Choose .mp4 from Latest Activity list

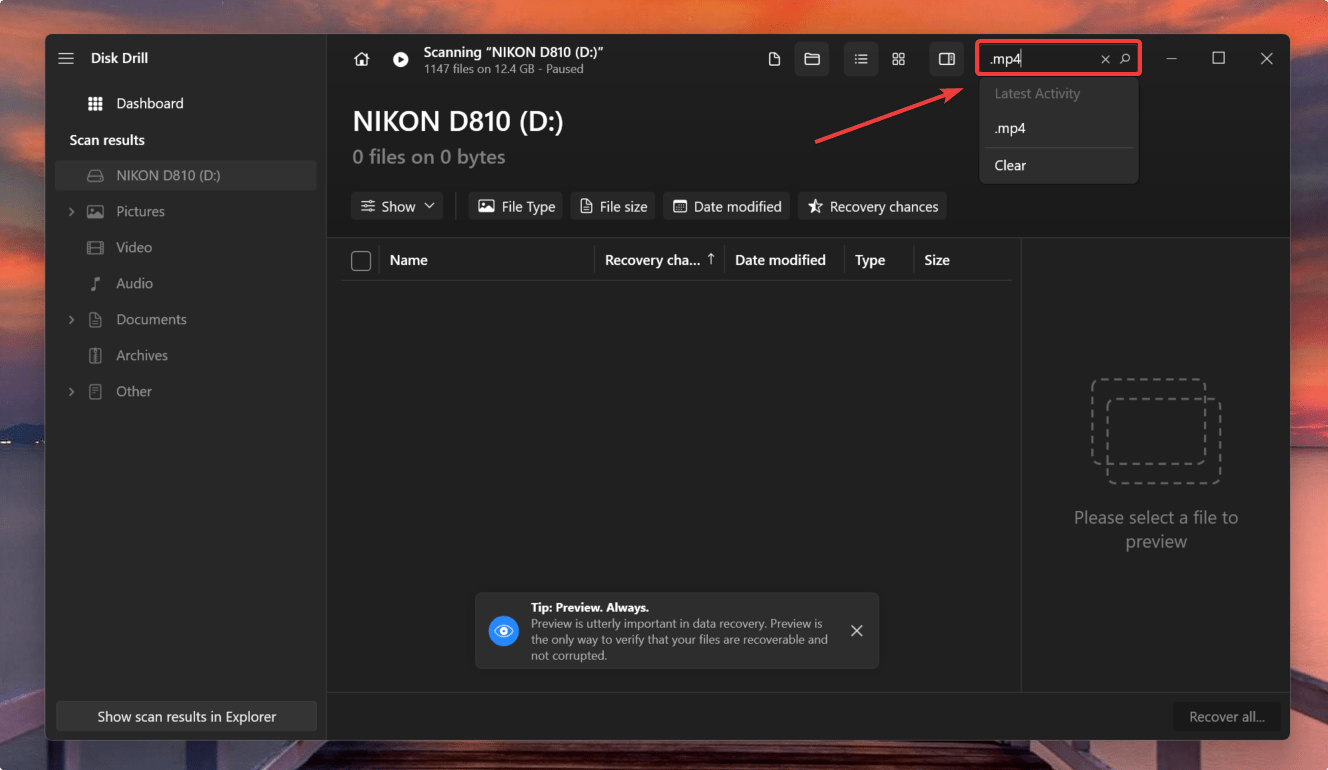pos(1059,128)
